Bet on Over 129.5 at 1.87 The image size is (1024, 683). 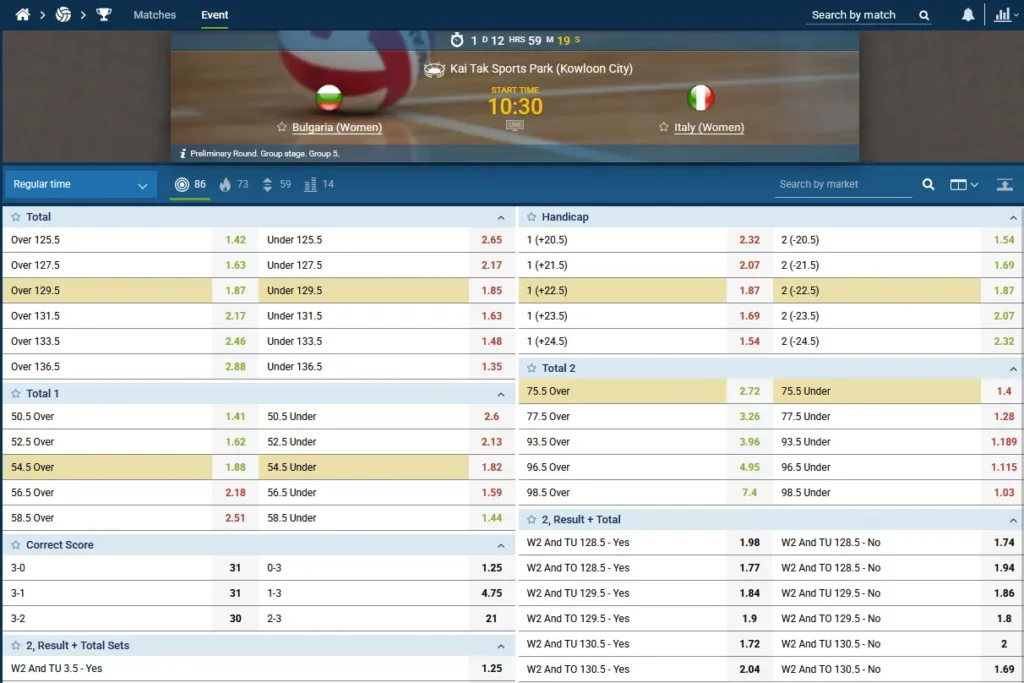coord(235,290)
